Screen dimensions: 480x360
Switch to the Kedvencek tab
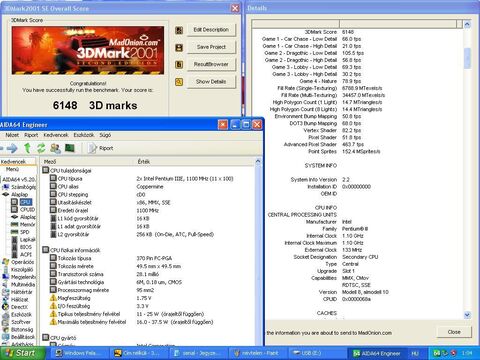tap(17, 161)
